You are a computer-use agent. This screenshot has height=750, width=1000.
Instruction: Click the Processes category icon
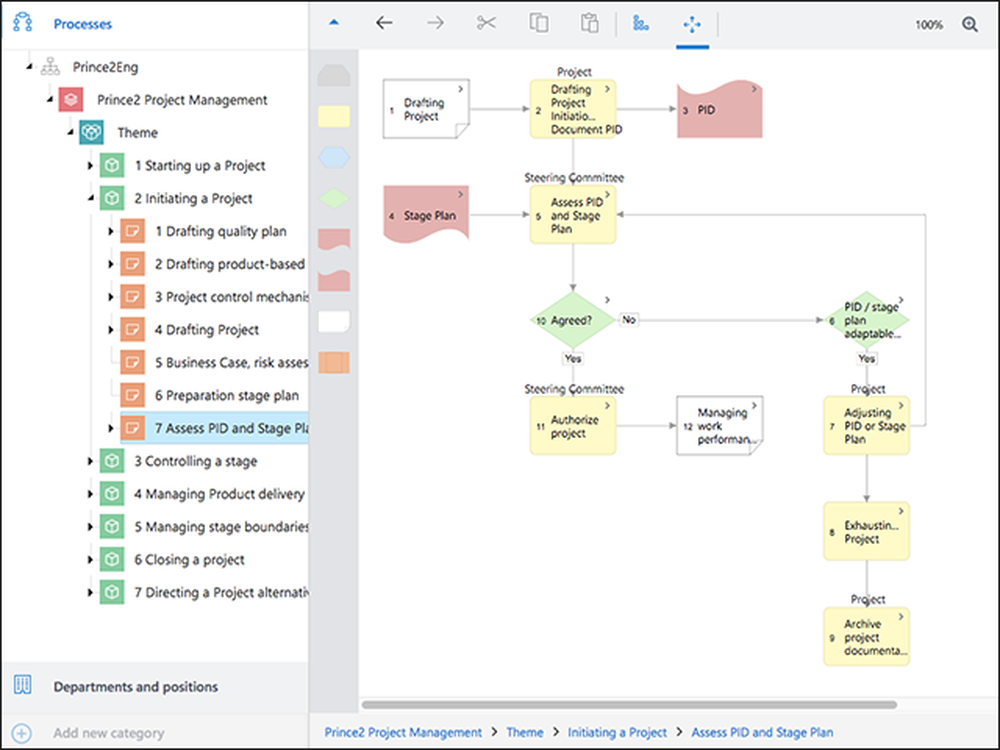[x=22, y=22]
